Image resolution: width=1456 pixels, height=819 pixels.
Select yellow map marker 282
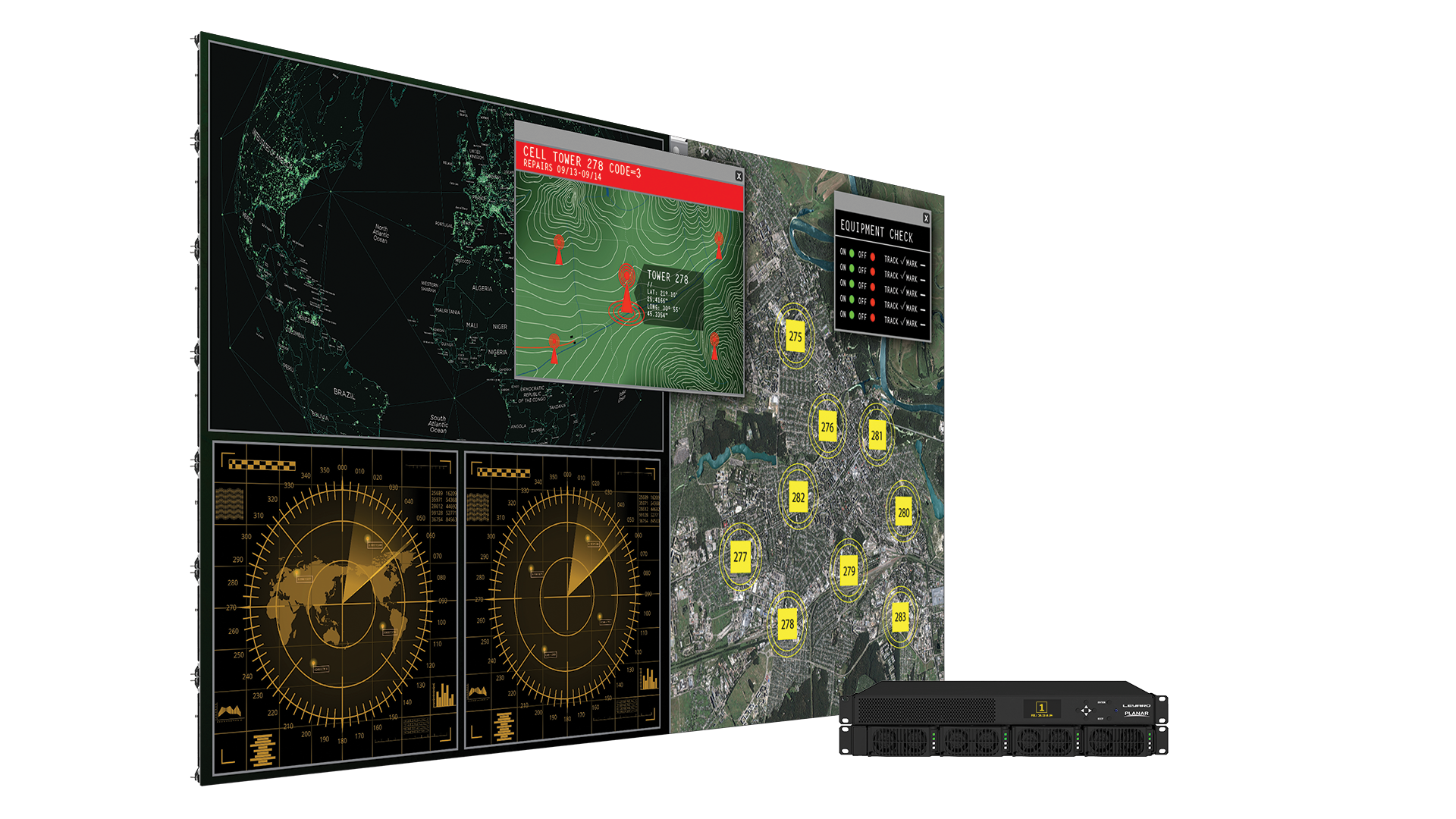click(798, 497)
